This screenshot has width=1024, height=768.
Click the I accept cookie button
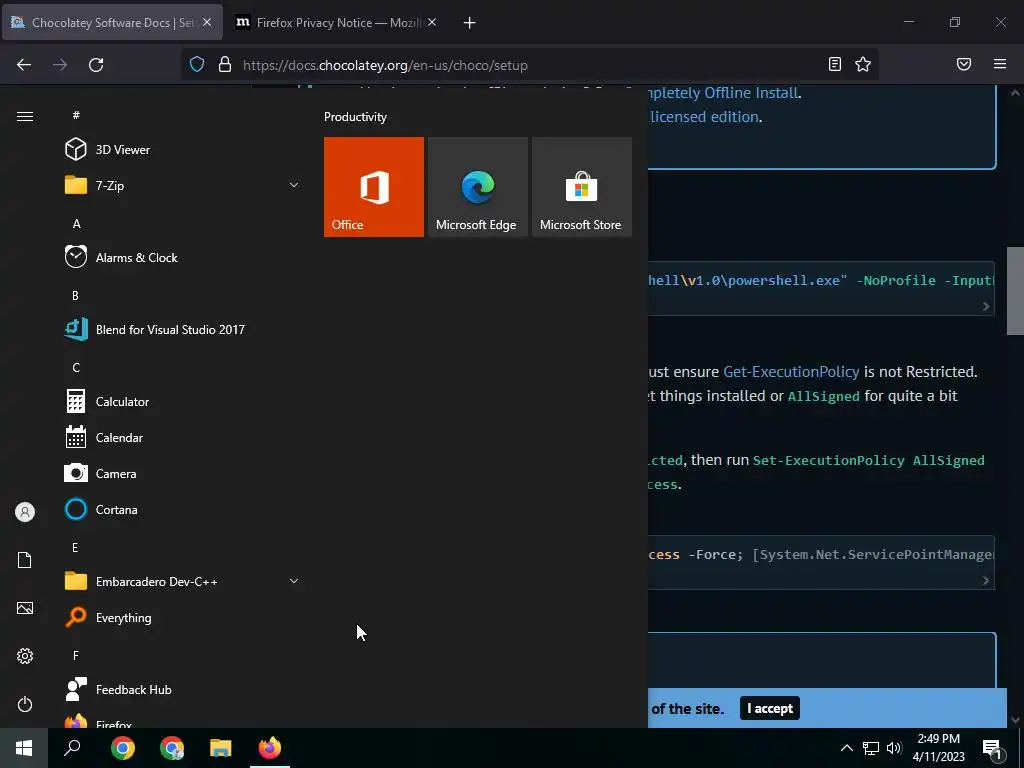tap(769, 709)
